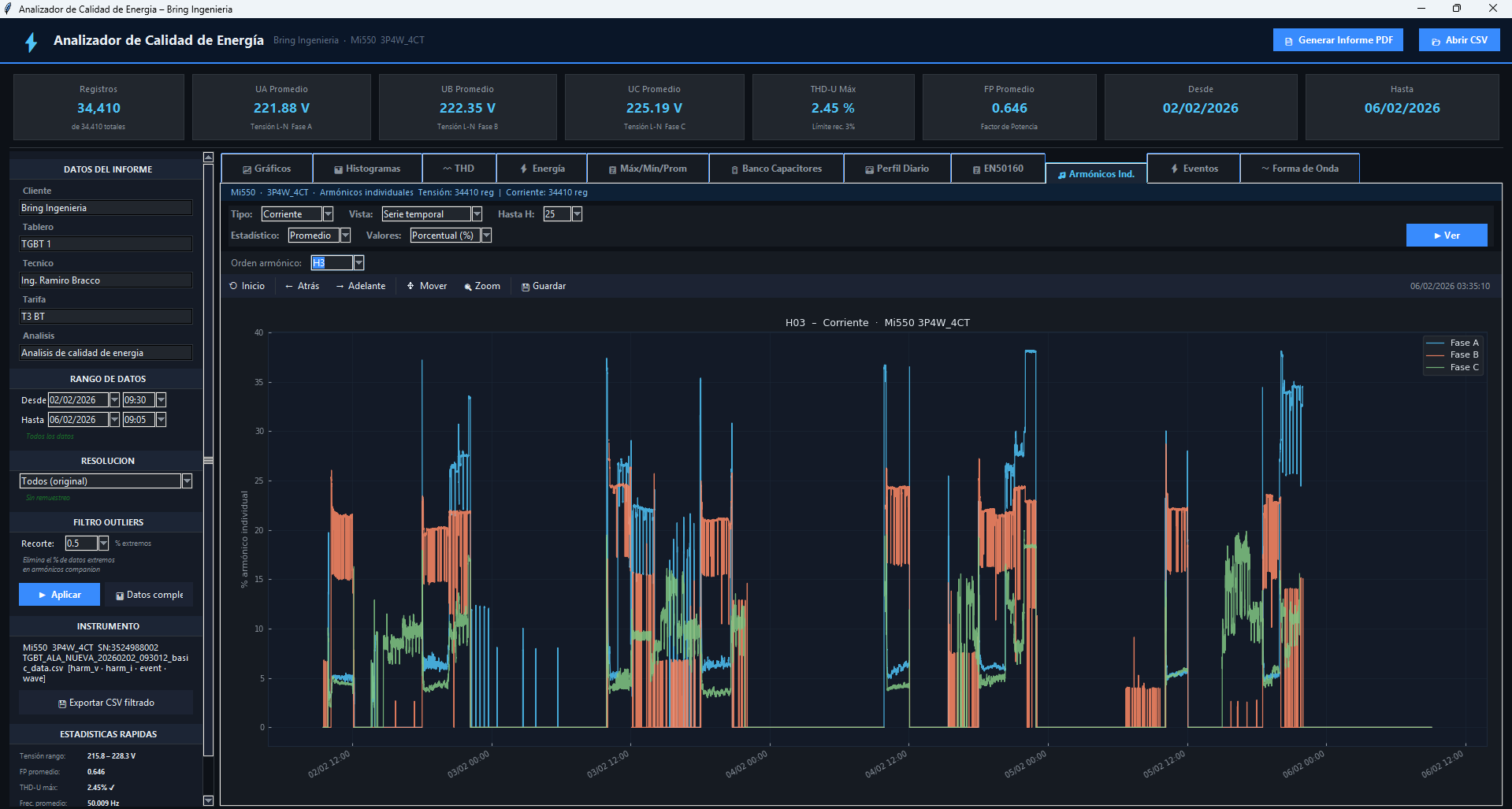Image resolution: width=1512 pixels, height=809 pixels.
Task: Click the Generar Informe PDF button
Action: click(1337, 40)
